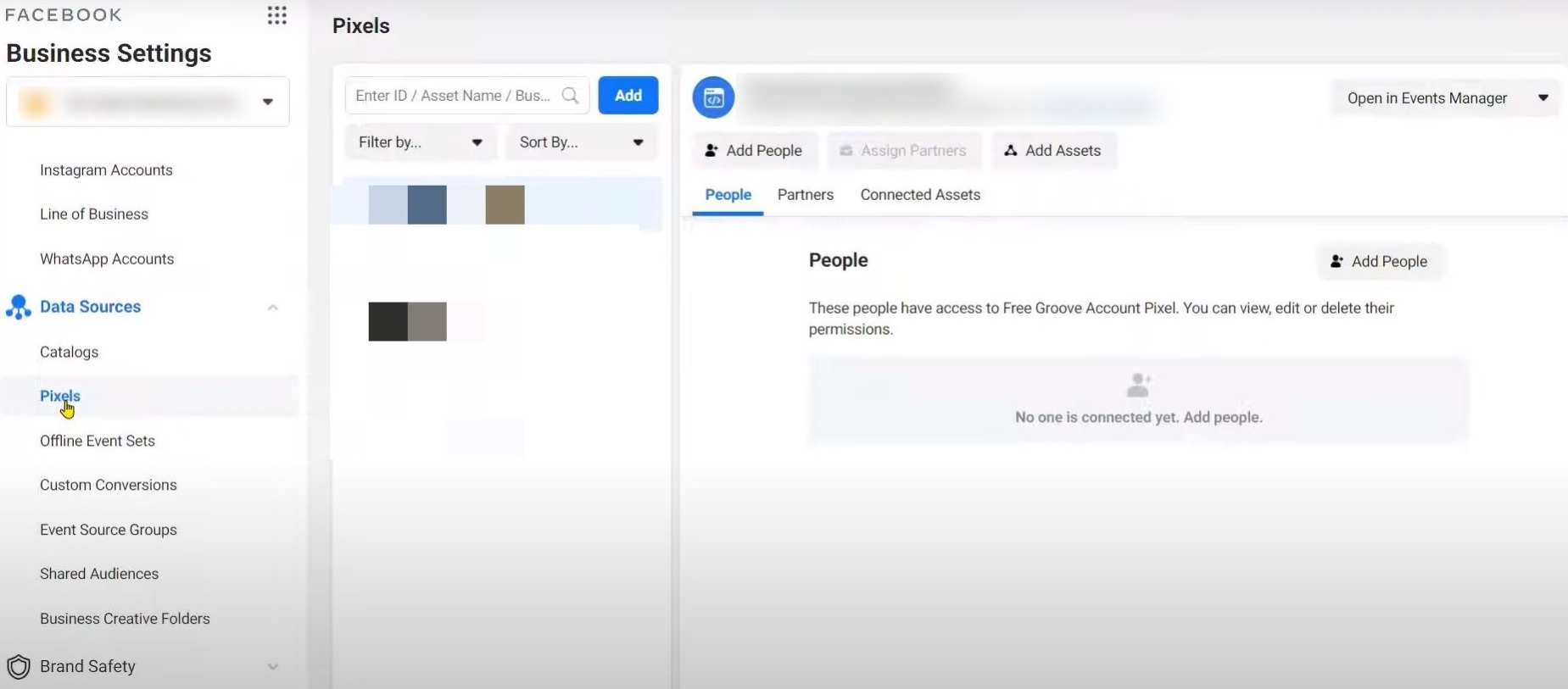1568x689 pixels.
Task: Open Line of Business in the sidebar
Action: tap(94, 214)
